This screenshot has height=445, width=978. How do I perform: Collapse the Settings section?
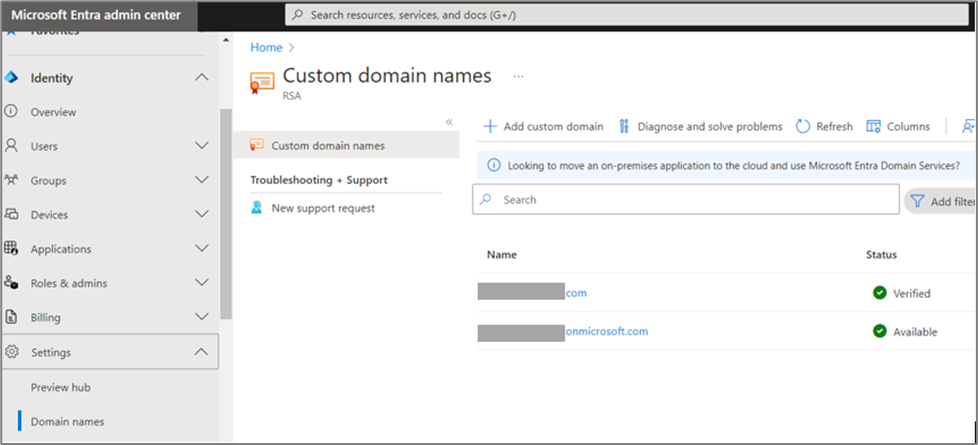click(201, 352)
